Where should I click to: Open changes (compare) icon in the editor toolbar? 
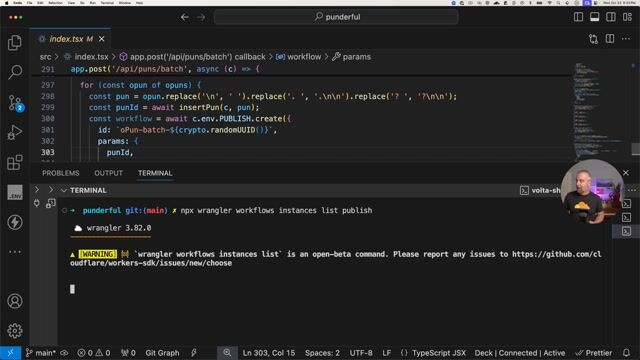point(593,39)
